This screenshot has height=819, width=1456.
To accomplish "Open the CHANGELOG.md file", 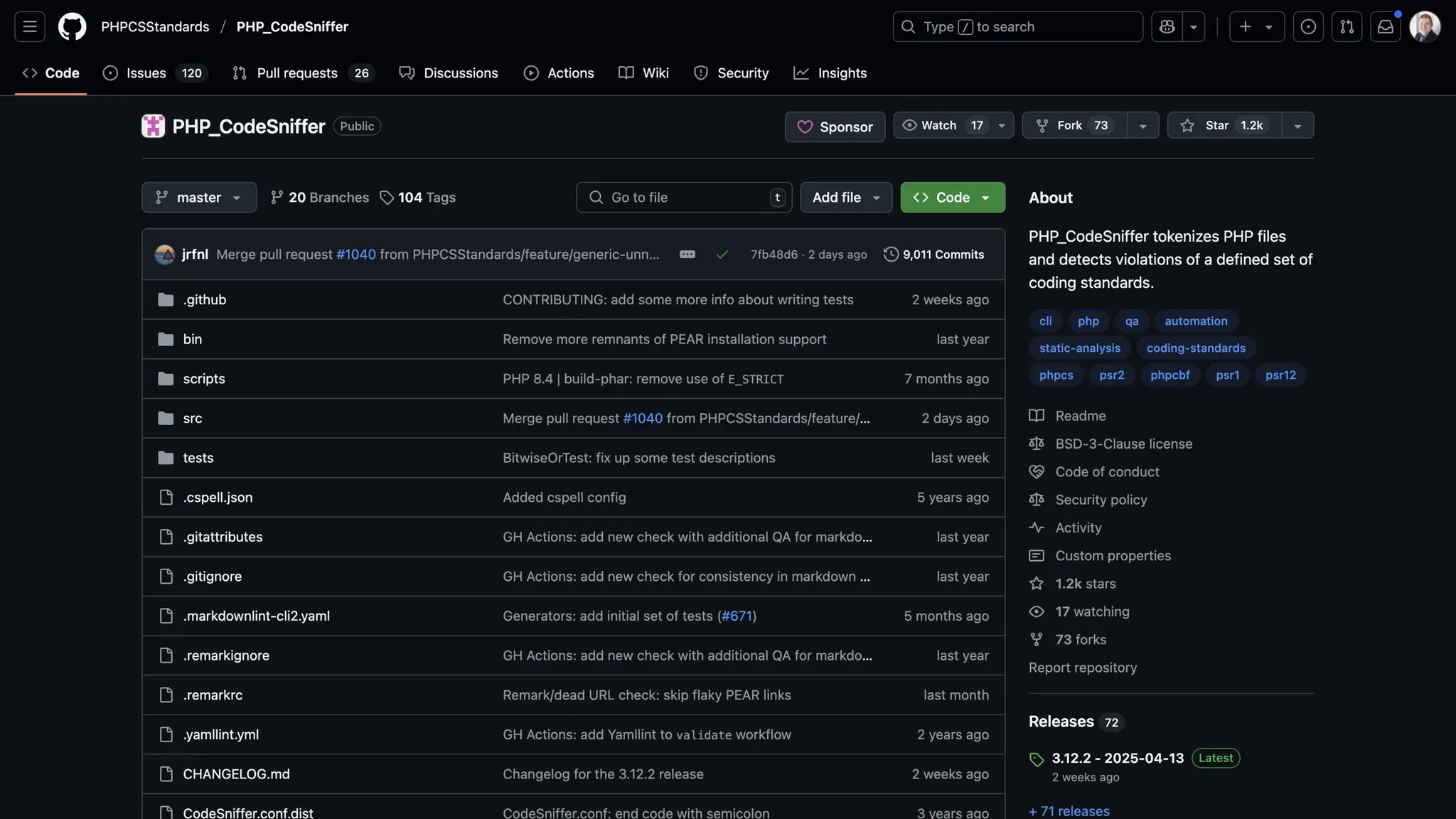I will 236,774.
